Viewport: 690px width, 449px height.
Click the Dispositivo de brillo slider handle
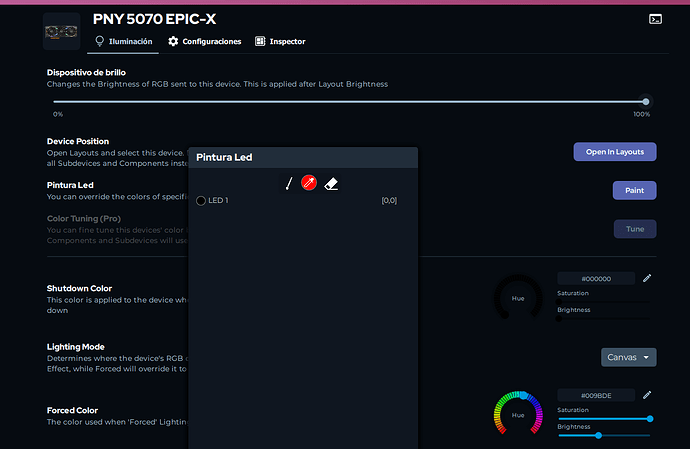tap(646, 102)
